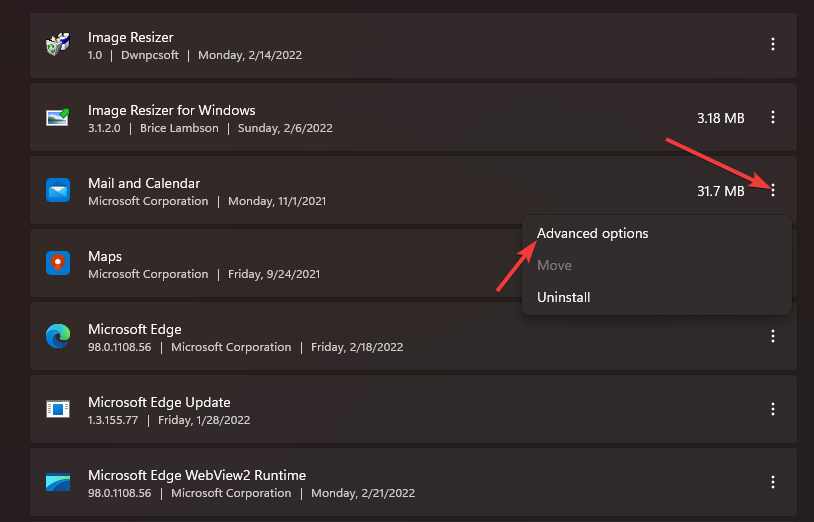This screenshot has height=522, width=814.
Task: Select Uninstall in the context menu
Action: [564, 297]
